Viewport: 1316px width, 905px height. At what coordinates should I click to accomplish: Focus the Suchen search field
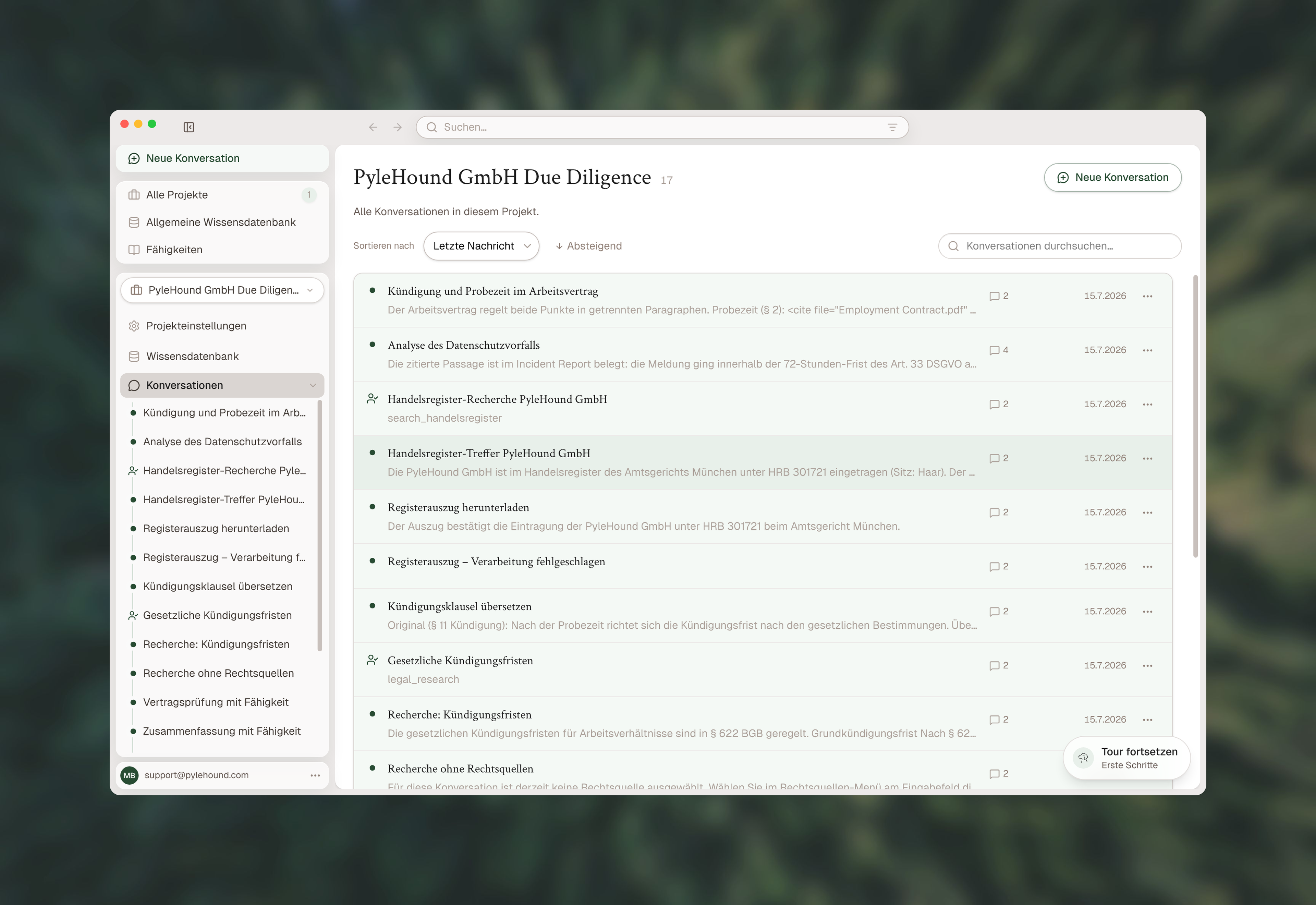point(662,127)
